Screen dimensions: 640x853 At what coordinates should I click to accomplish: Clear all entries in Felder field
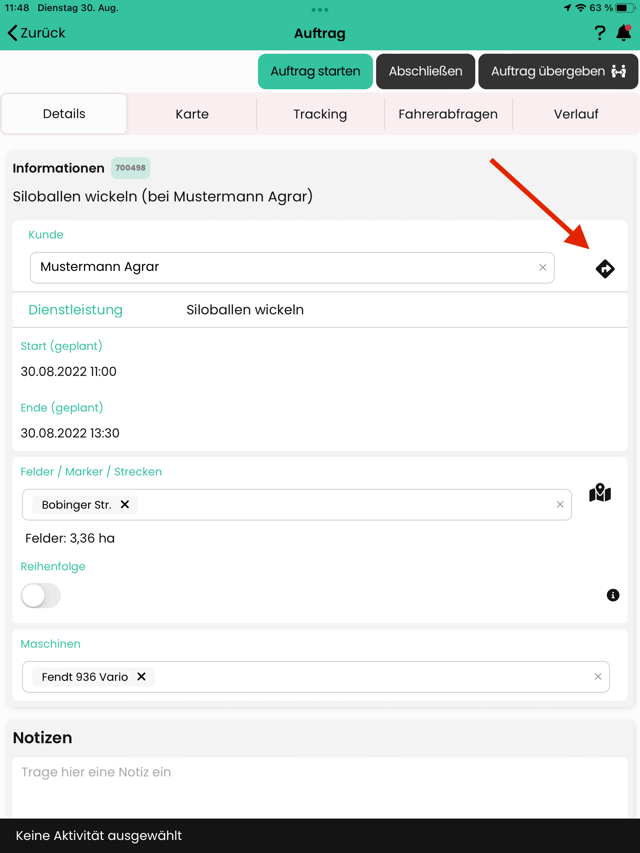[560, 504]
